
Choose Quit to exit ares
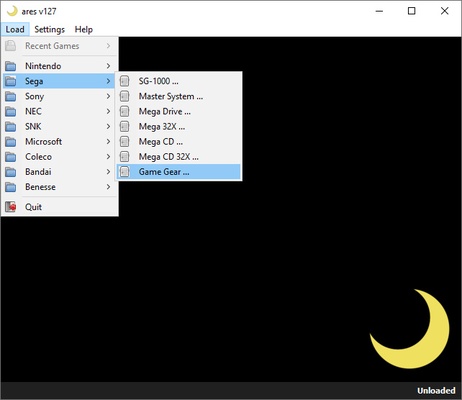pos(59,207)
